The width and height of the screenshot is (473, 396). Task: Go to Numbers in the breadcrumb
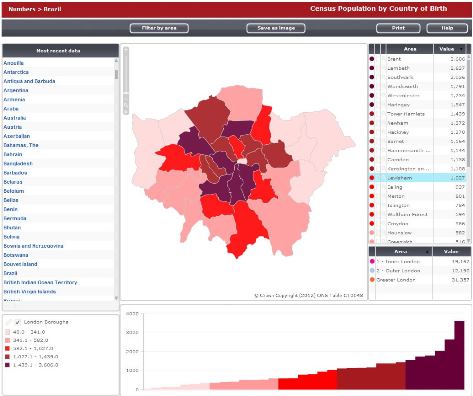(x=22, y=9)
